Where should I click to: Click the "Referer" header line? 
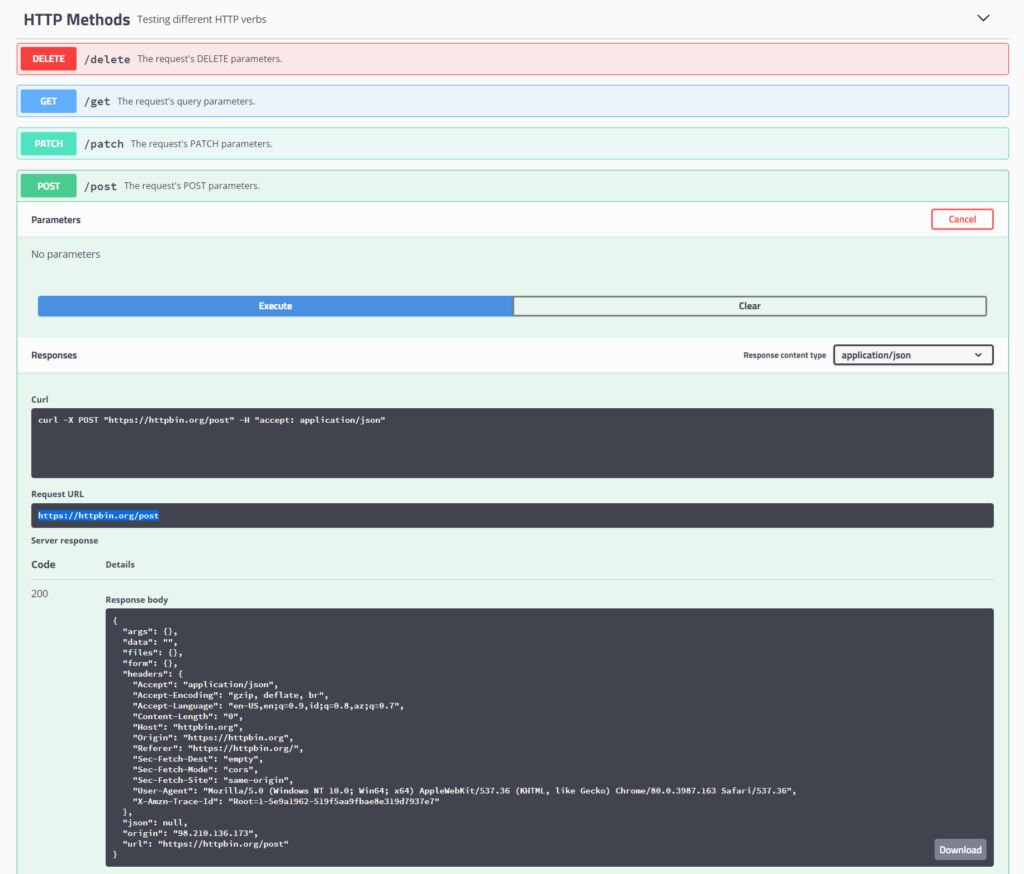click(x=218, y=748)
